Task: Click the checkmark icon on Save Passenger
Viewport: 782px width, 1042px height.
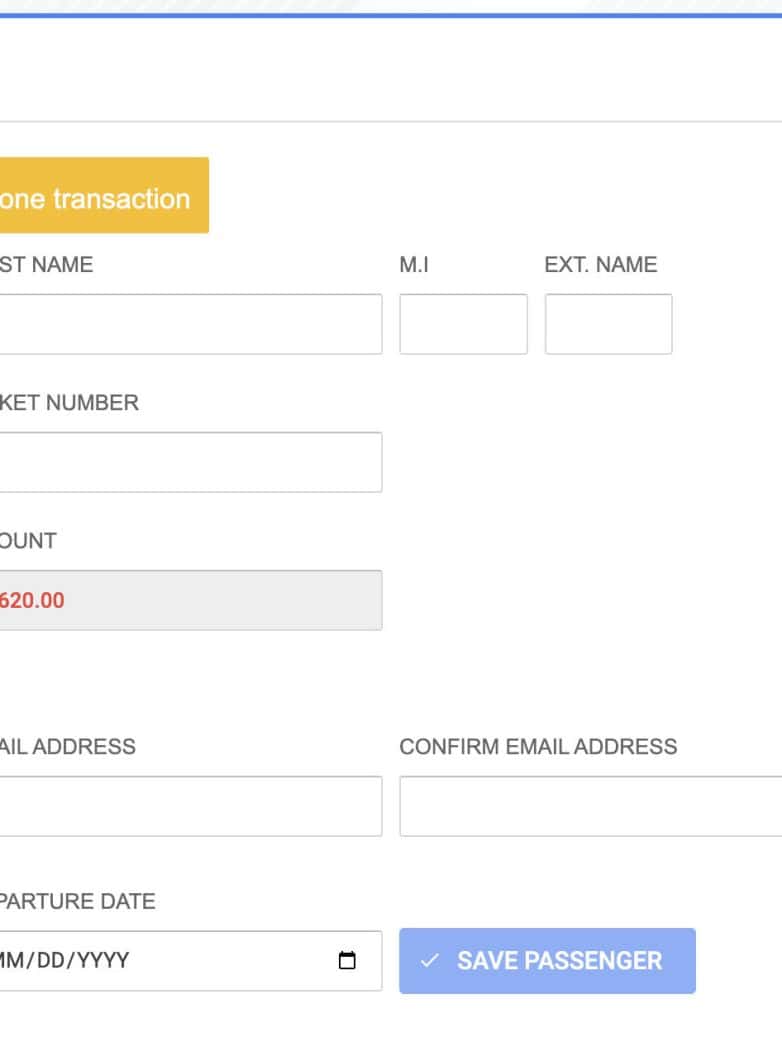Action: coord(430,961)
